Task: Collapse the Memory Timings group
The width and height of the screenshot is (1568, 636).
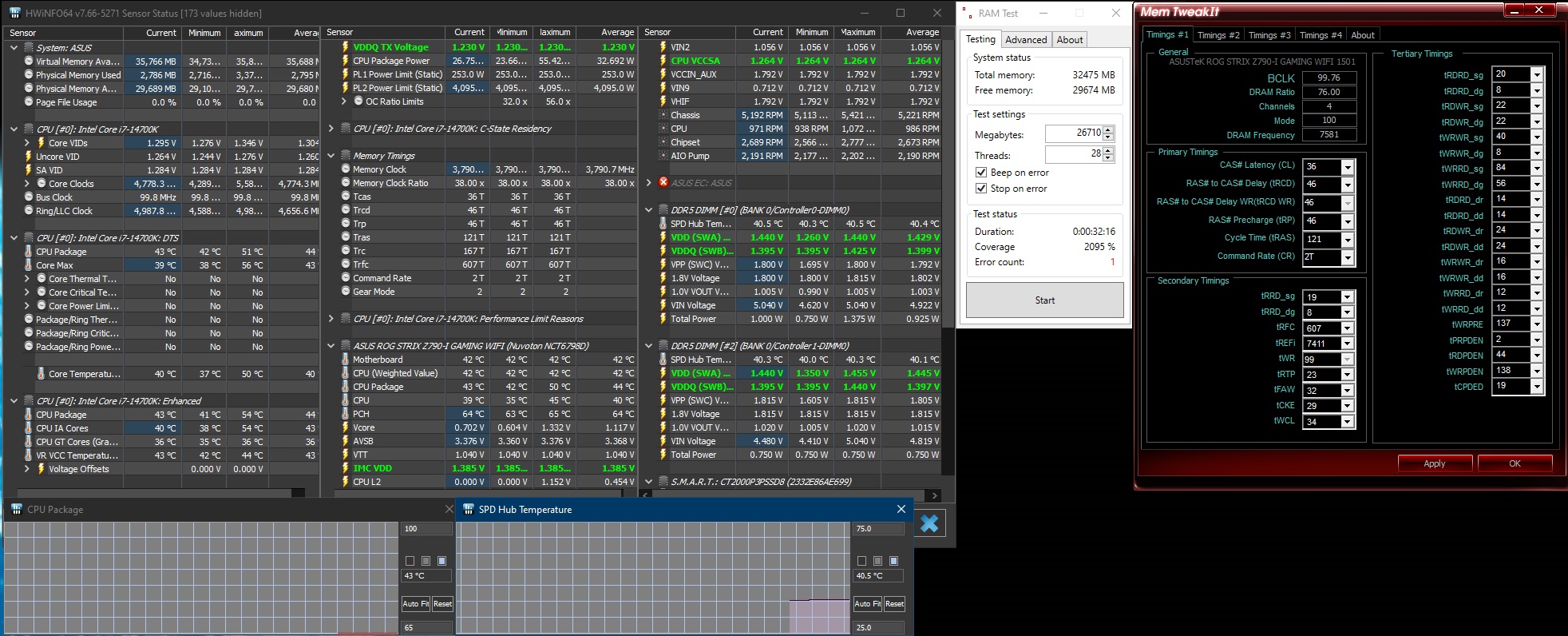Action: tap(331, 156)
